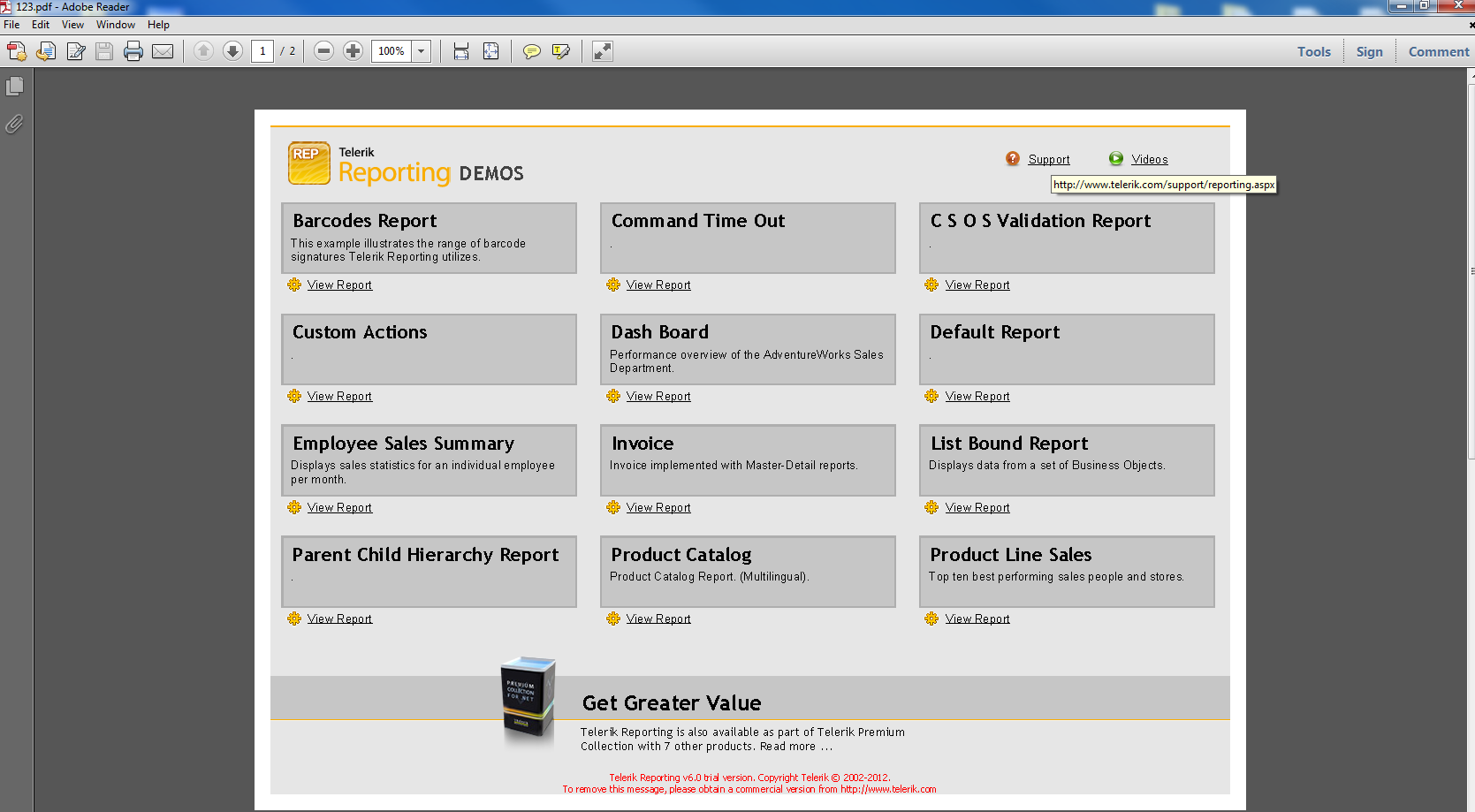
Task: Open View Report under Product Line Sales
Action: pyautogui.click(x=977, y=619)
